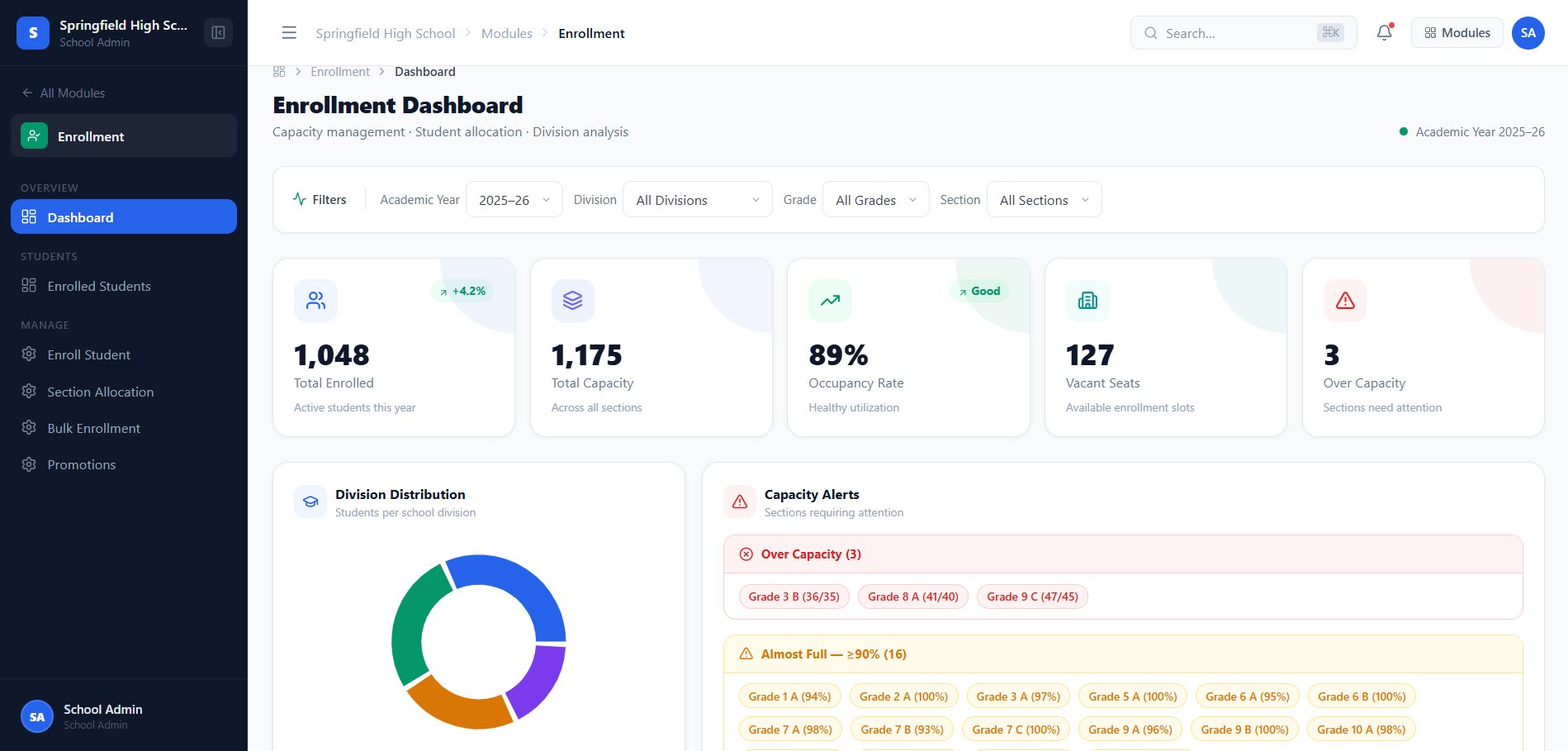Click the All Modules back arrow
Image resolution: width=1568 pixels, height=751 pixels.
27,93
